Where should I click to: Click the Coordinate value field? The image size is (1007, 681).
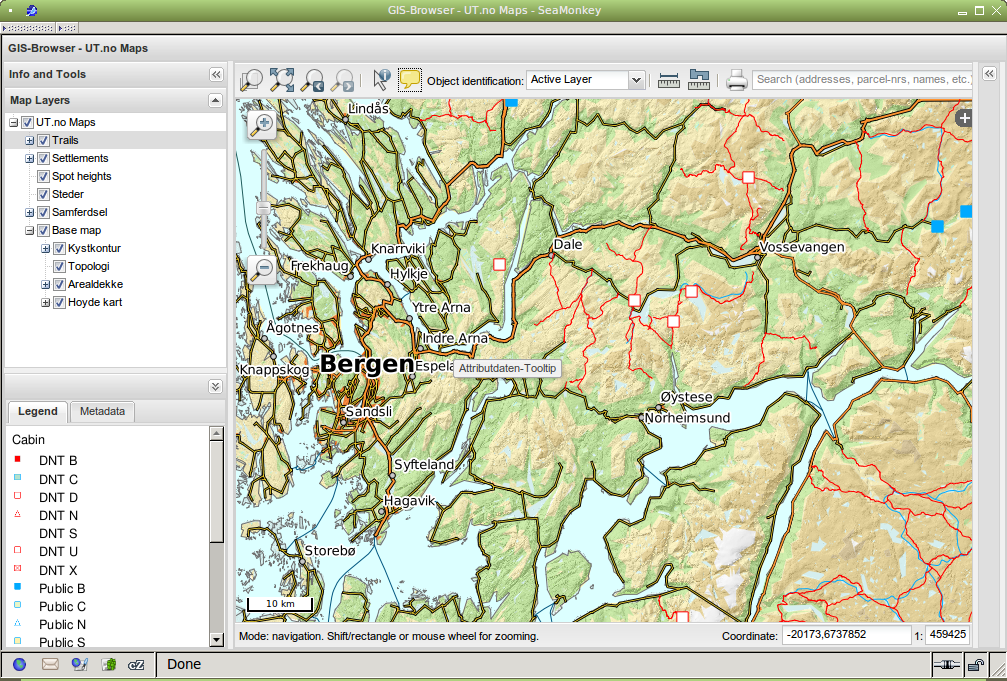tap(846, 635)
